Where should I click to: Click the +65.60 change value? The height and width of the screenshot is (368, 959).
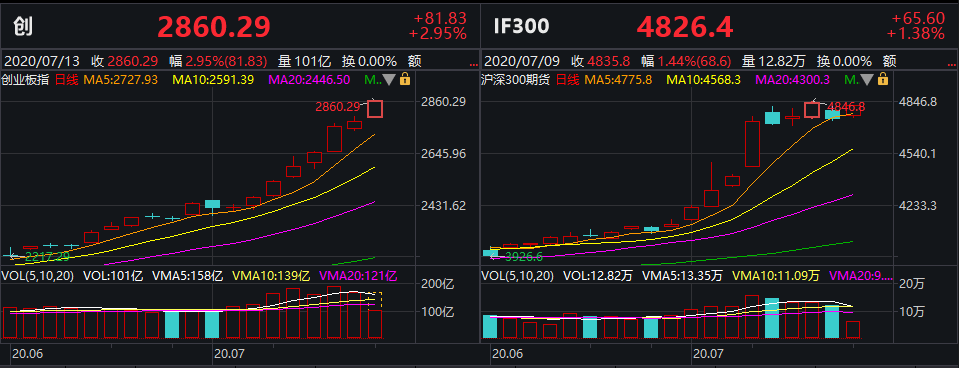(919, 18)
